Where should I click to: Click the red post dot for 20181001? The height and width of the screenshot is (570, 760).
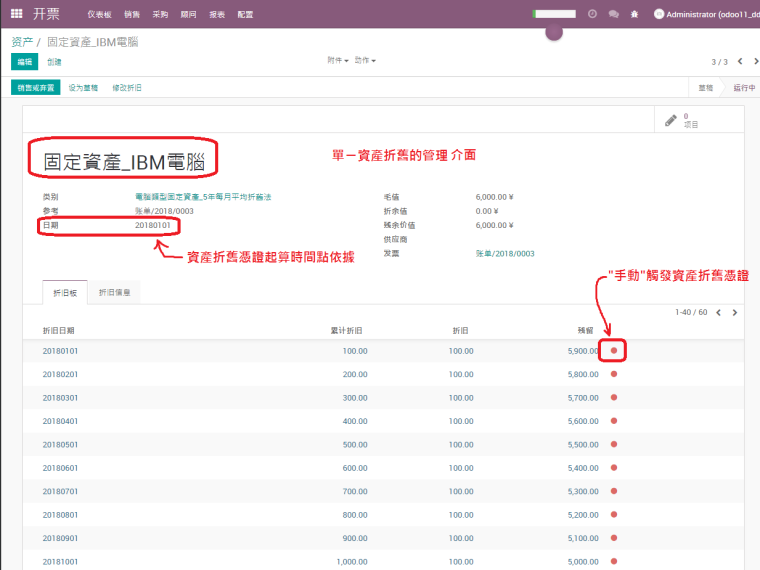click(614, 561)
